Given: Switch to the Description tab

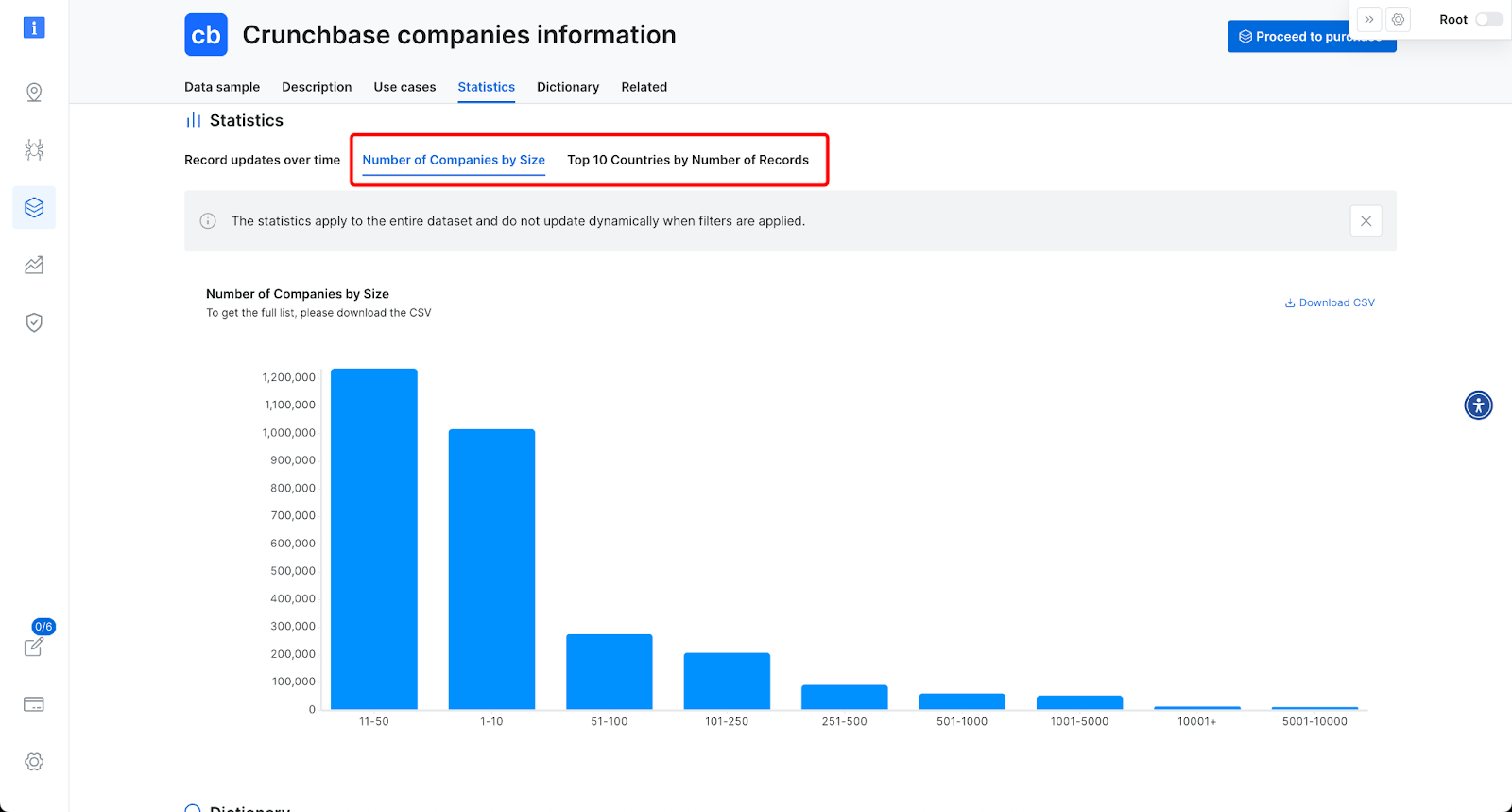Looking at the screenshot, I should click(x=317, y=87).
